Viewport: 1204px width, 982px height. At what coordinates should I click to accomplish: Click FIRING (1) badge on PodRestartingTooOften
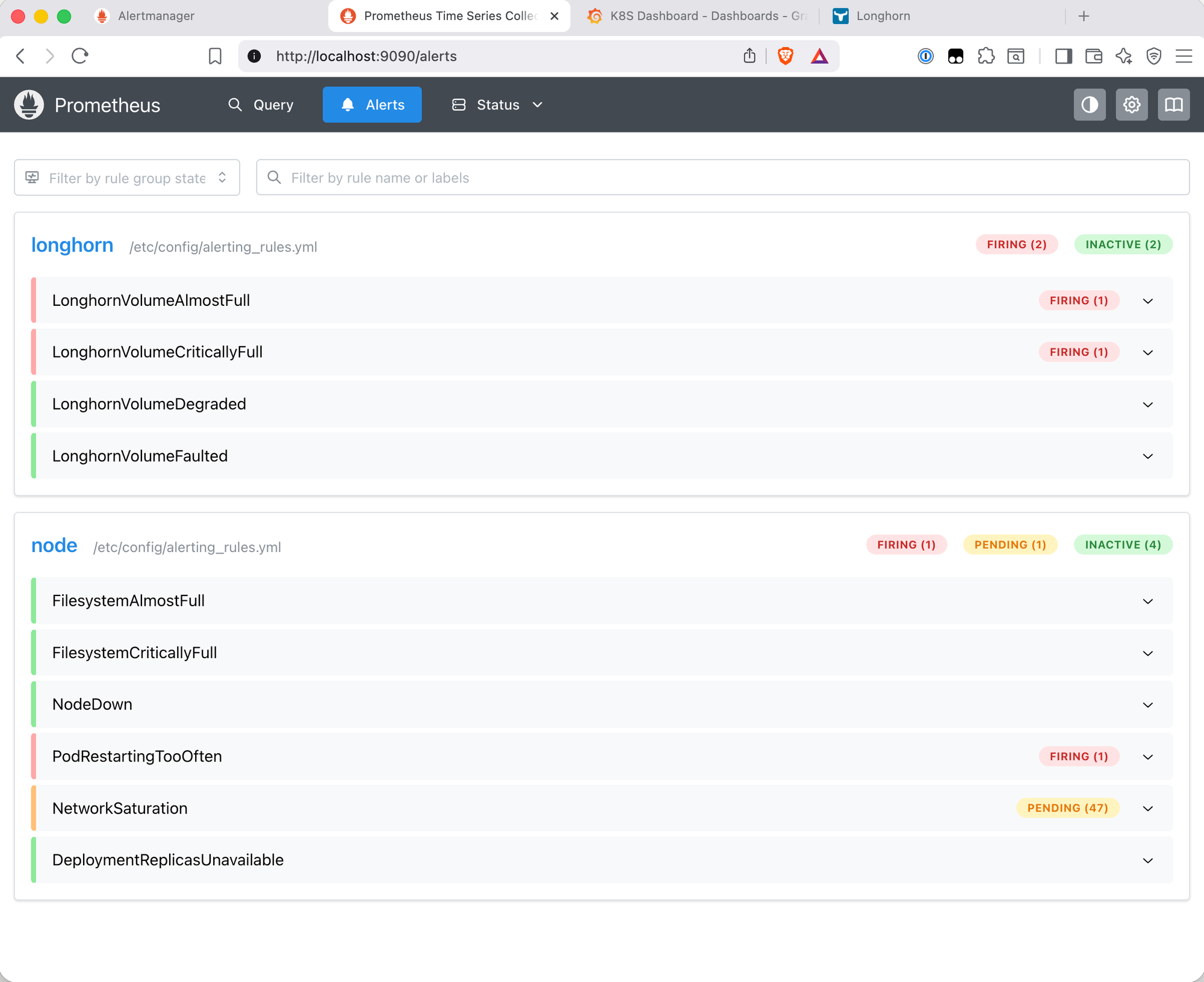click(1079, 756)
